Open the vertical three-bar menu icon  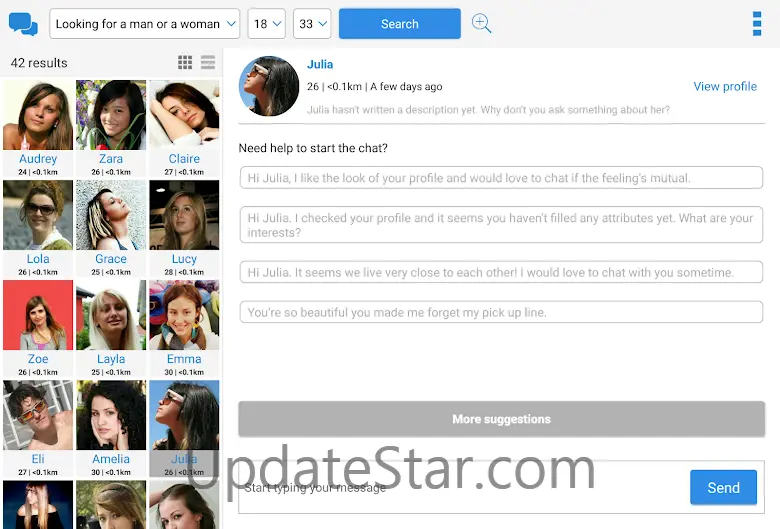pos(757,24)
